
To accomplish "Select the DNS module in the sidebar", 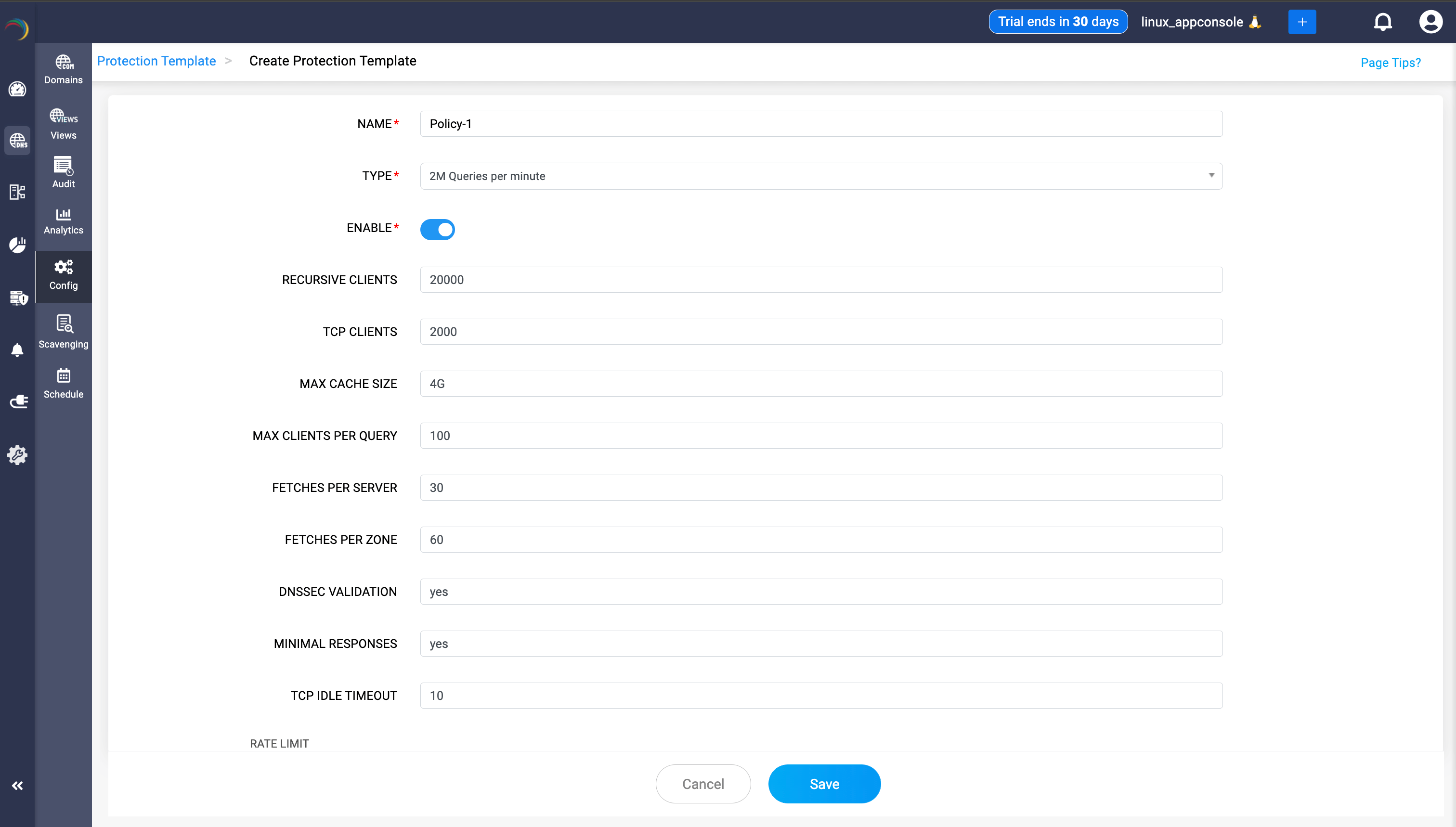I will [x=18, y=140].
